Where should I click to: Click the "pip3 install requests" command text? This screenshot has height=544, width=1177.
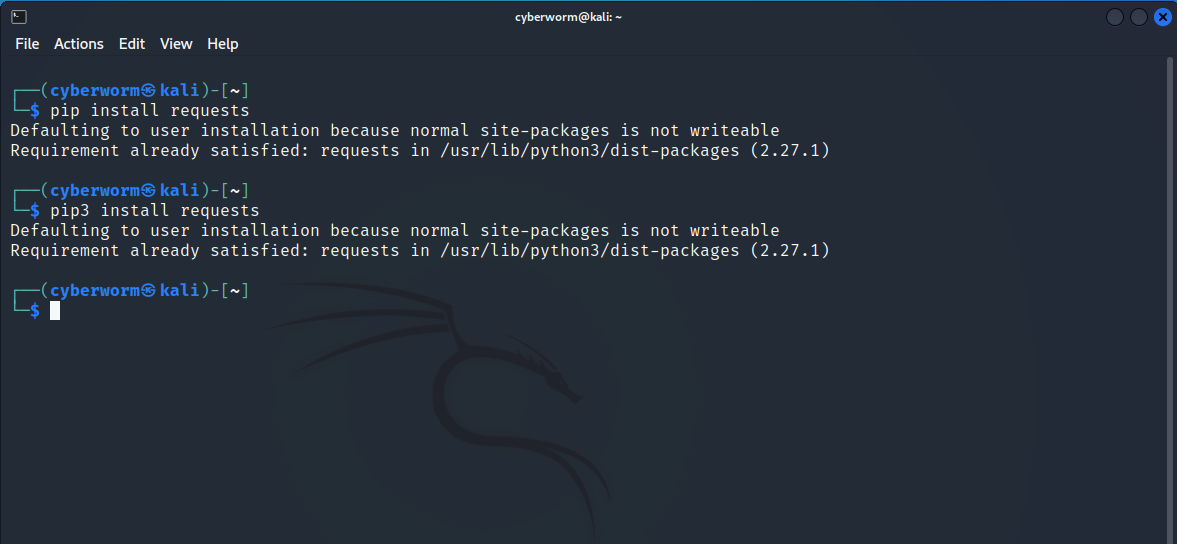pyautogui.click(x=155, y=211)
